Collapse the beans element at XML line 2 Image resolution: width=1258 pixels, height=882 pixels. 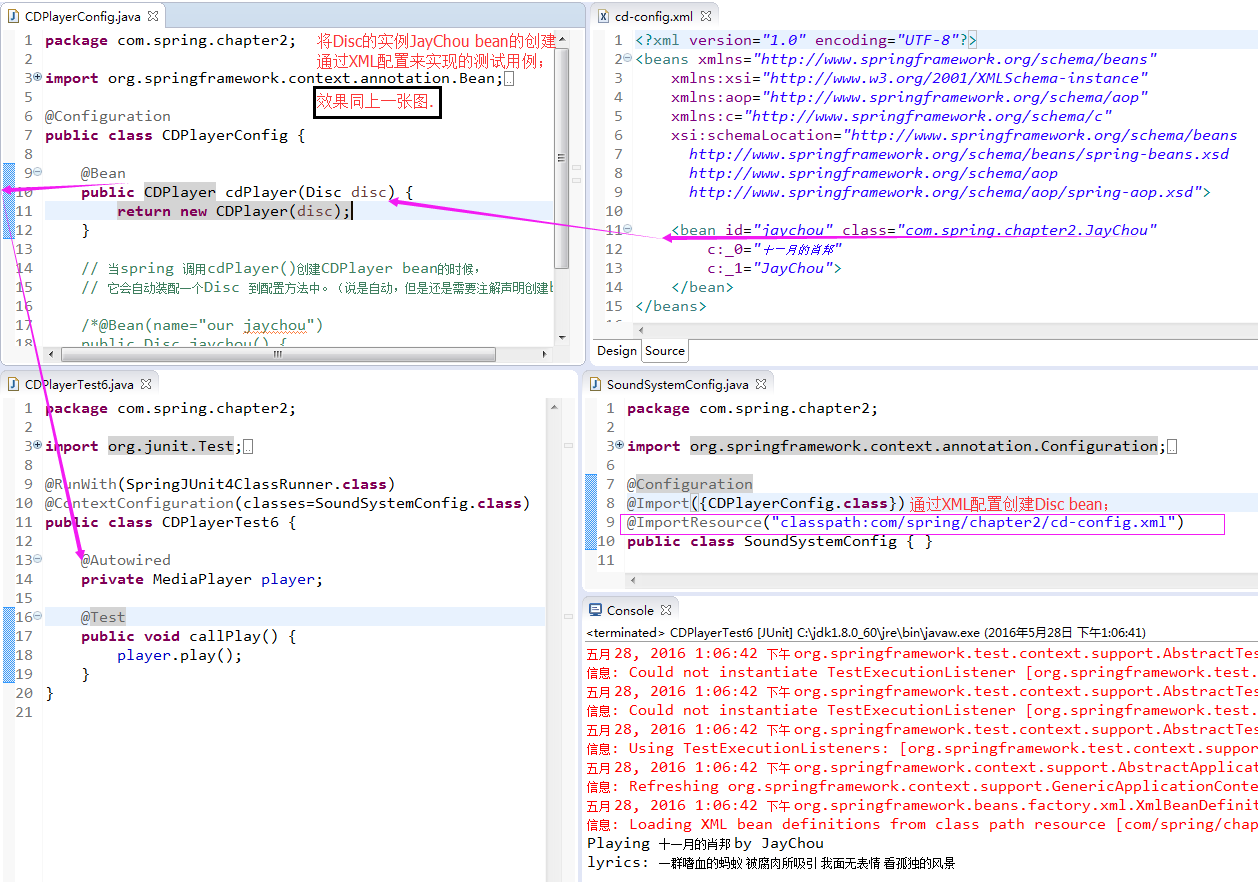pyautogui.click(x=629, y=59)
